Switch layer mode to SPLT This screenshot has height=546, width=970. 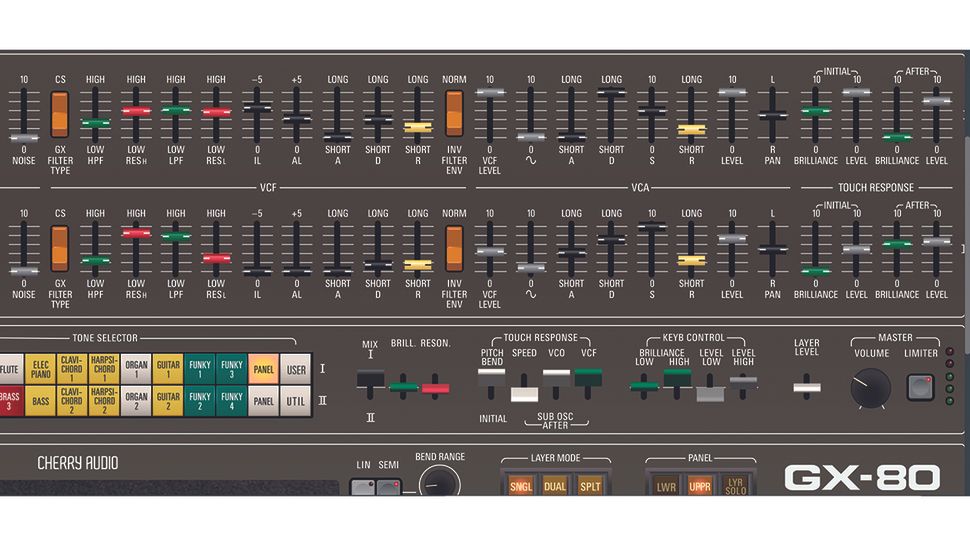click(590, 486)
